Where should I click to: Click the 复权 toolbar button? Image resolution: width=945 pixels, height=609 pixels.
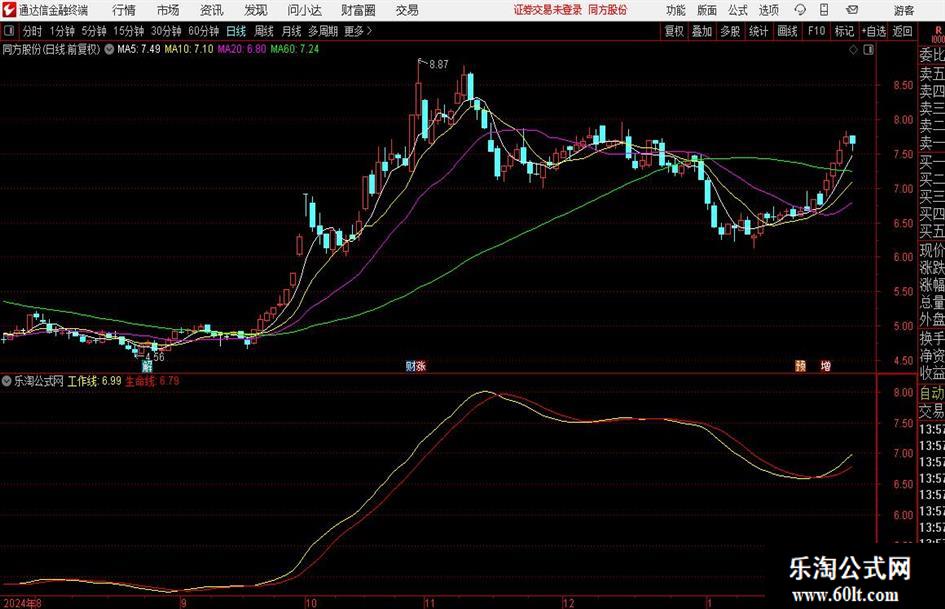click(x=674, y=31)
